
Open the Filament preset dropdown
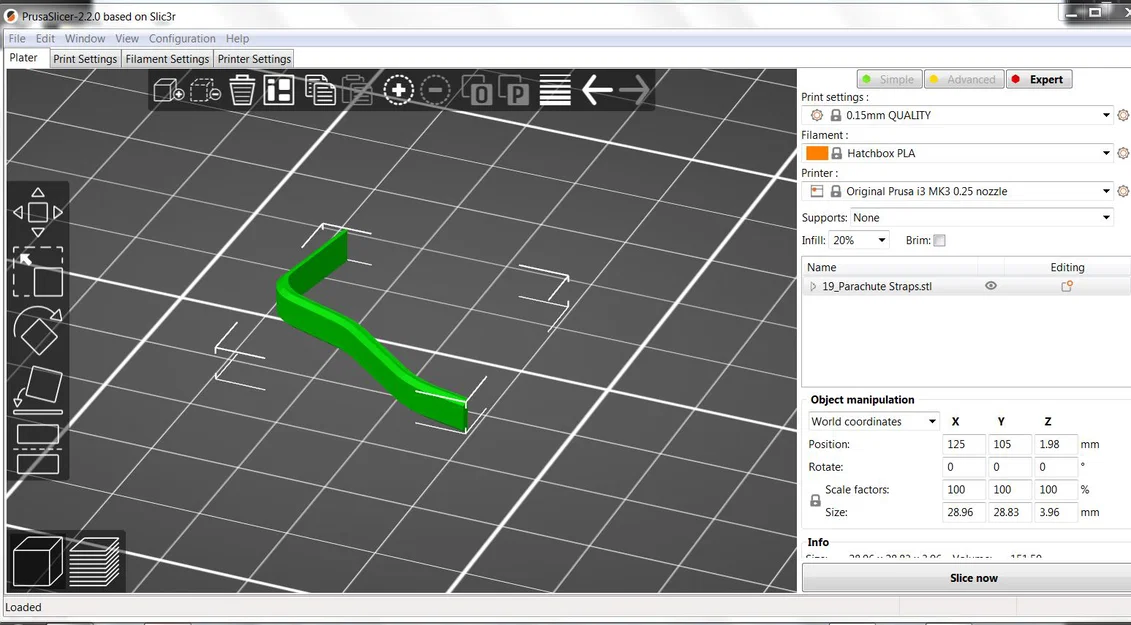[x=1106, y=153]
